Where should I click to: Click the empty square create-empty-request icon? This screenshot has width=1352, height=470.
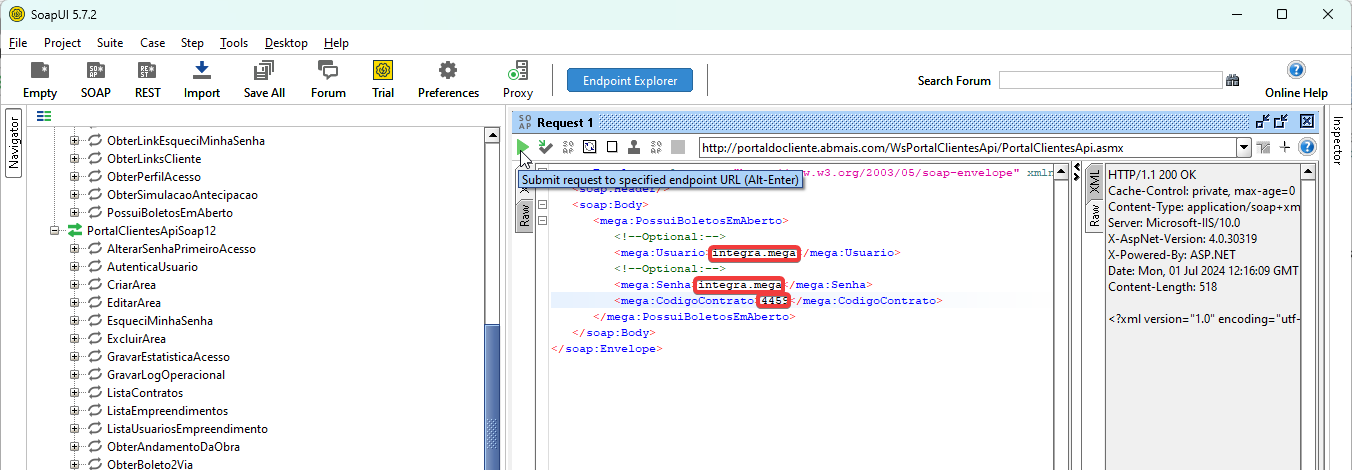[611, 147]
